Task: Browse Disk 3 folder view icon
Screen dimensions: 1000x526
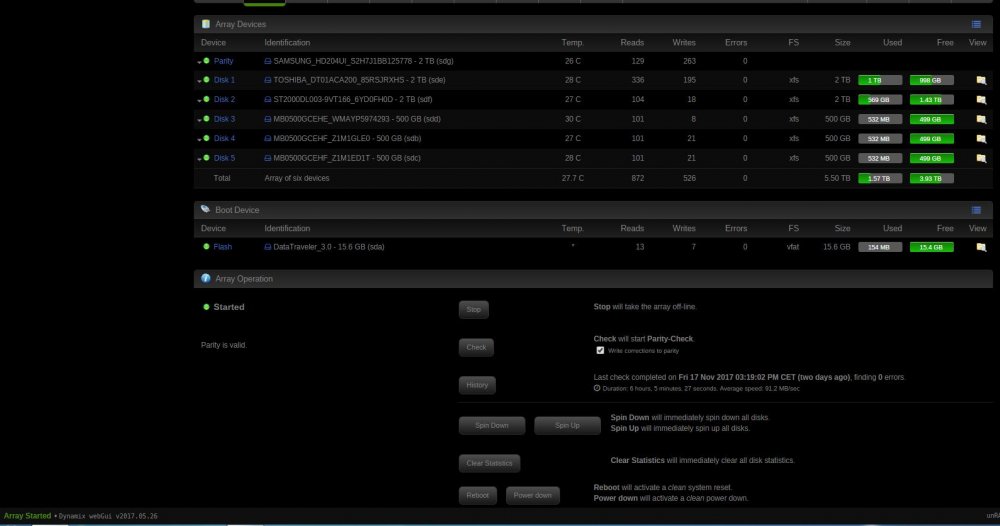Action: click(982, 119)
